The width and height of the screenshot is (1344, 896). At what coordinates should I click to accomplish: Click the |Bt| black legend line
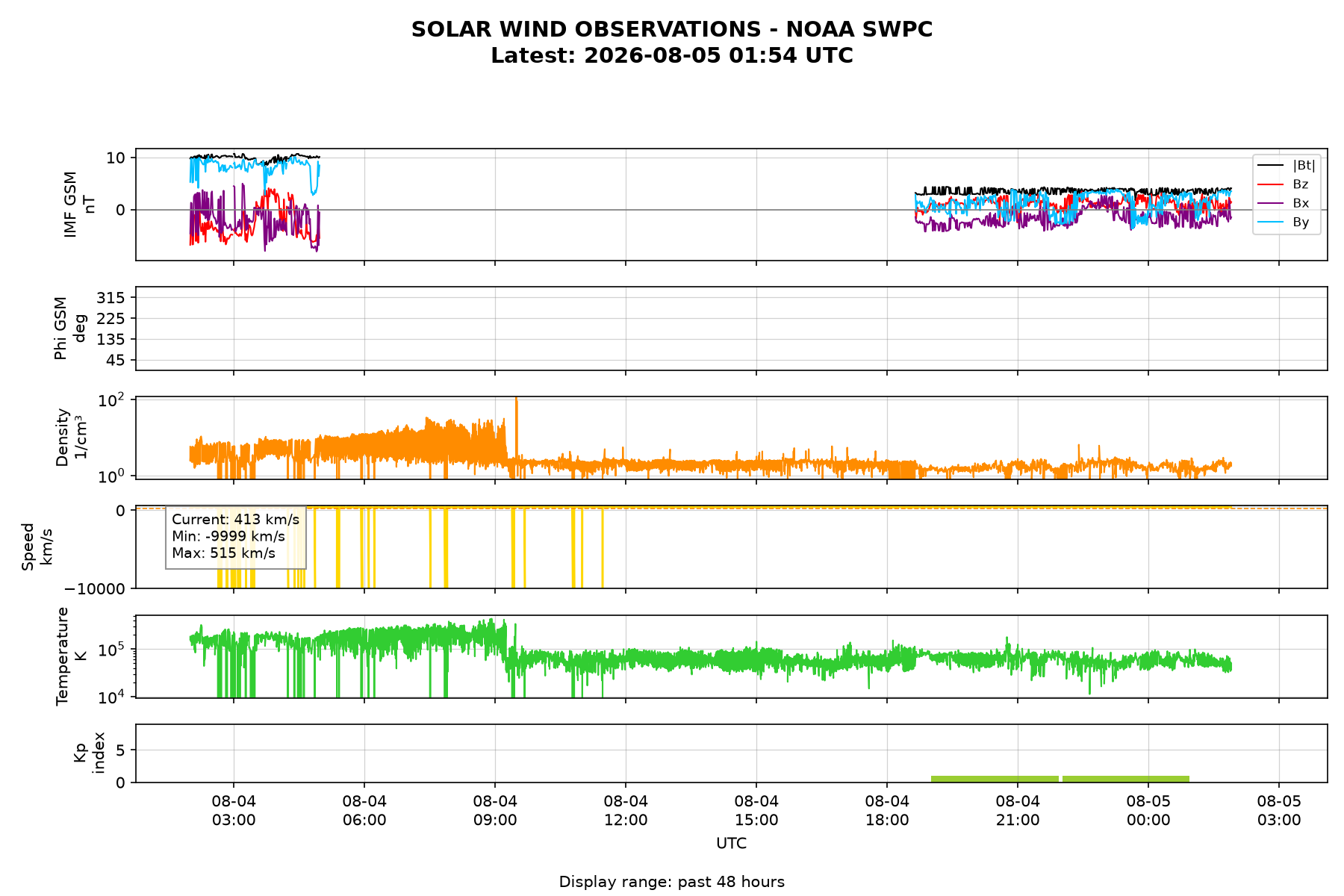1270,166
